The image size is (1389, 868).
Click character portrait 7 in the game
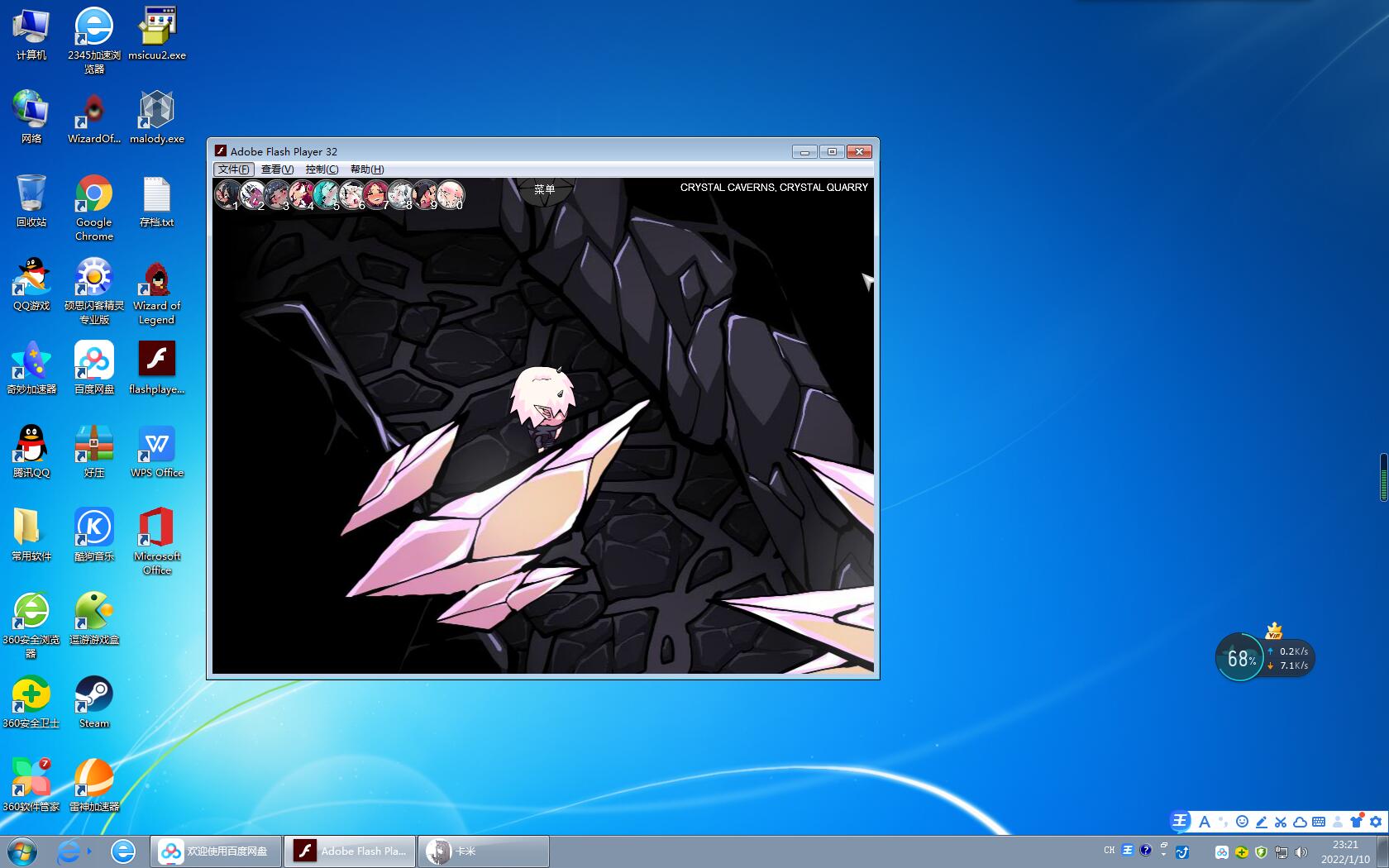coord(375,193)
